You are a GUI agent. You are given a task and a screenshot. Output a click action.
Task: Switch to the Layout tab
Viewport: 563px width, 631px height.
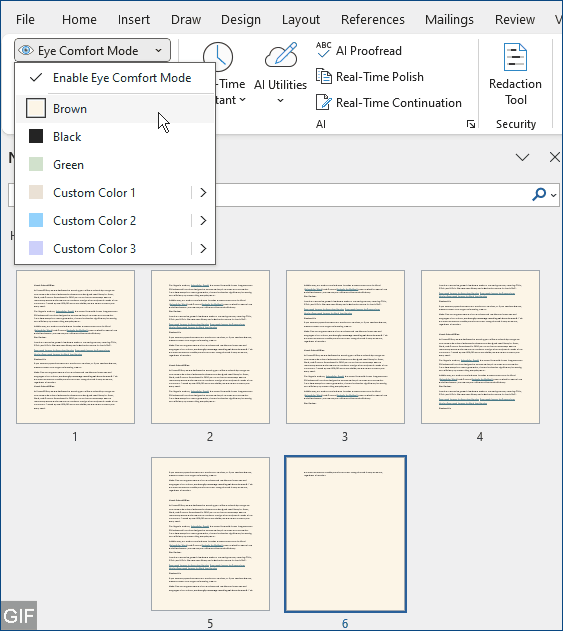(x=301, y=19)
